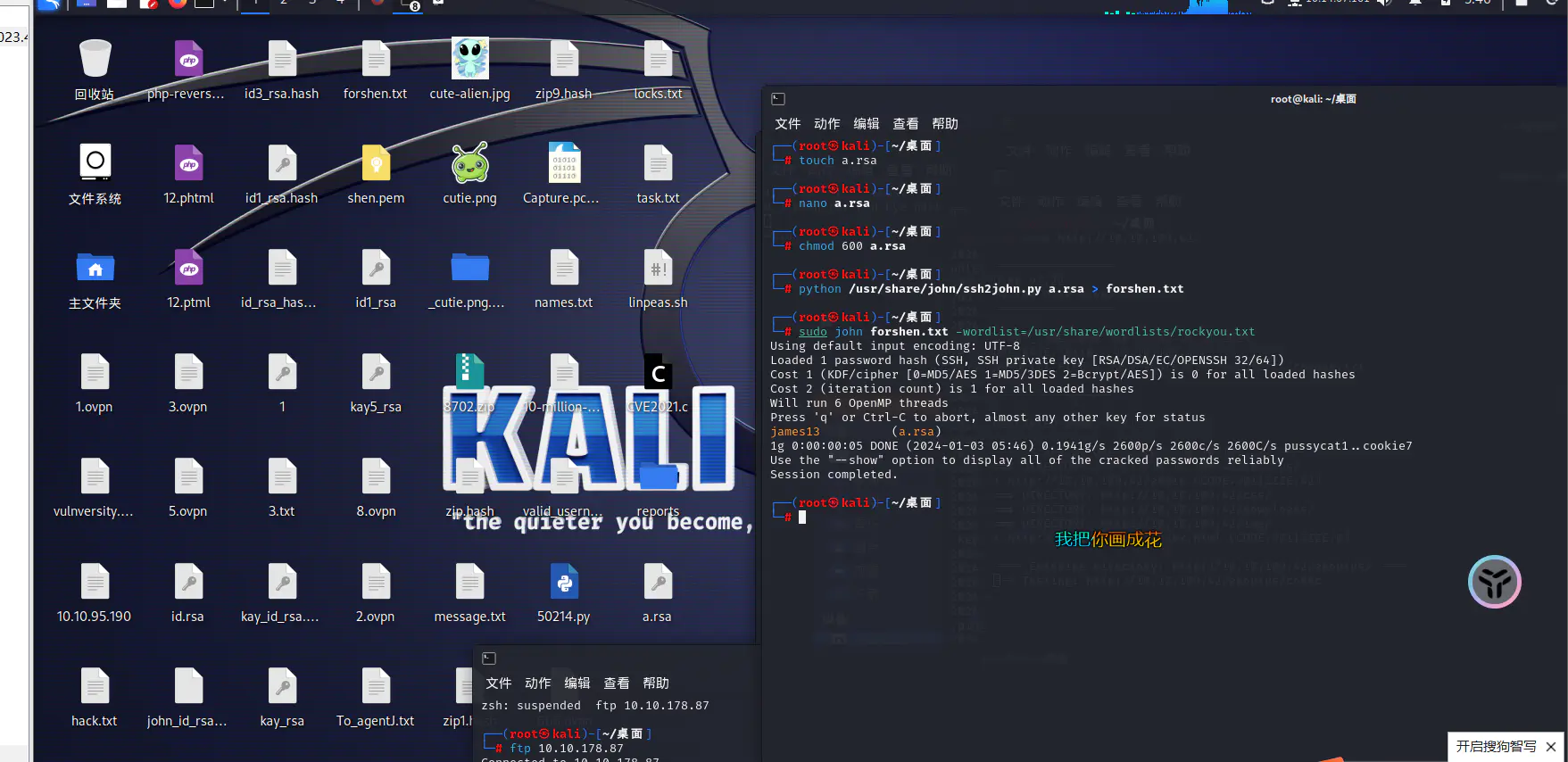Select the linpeas.sh script icon
This screenshot has height=762, width=1568.
pos(658,268)
